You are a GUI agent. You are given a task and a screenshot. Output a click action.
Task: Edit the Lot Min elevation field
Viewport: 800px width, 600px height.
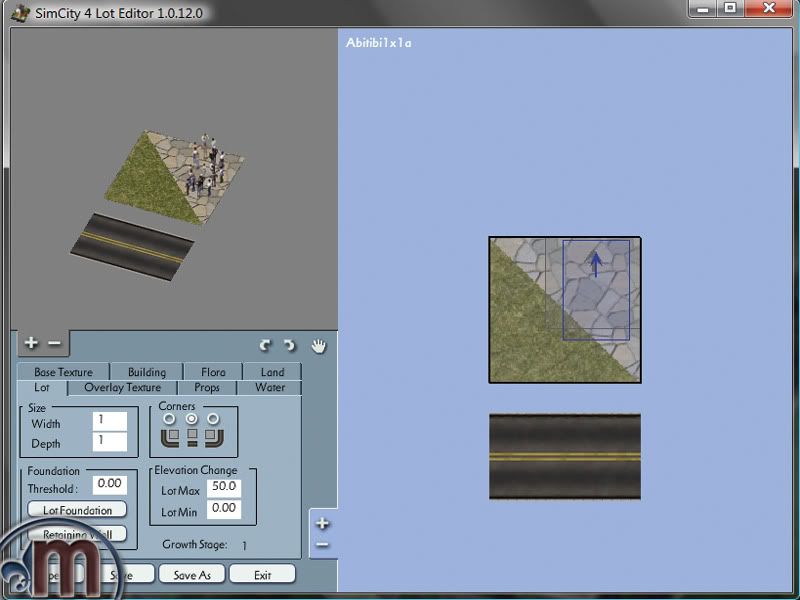click(x=224, y=509)
